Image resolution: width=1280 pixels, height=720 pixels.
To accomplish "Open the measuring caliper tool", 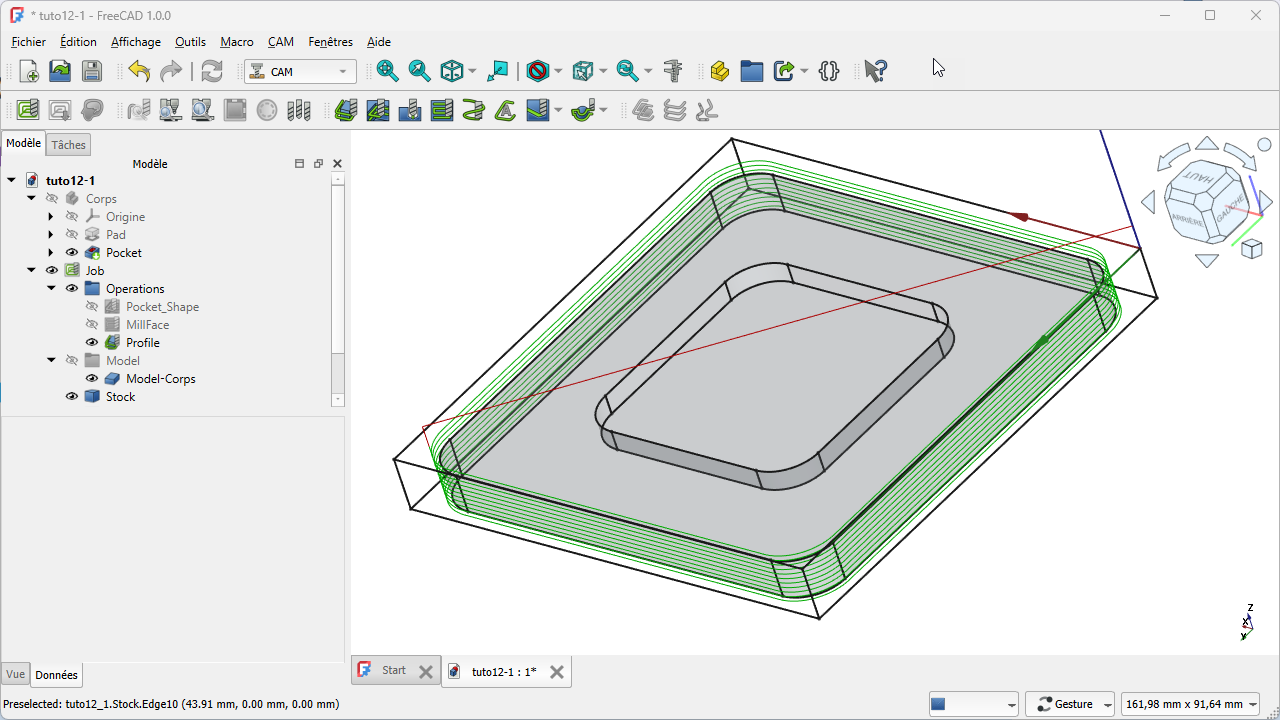I will tap(673, 71).
